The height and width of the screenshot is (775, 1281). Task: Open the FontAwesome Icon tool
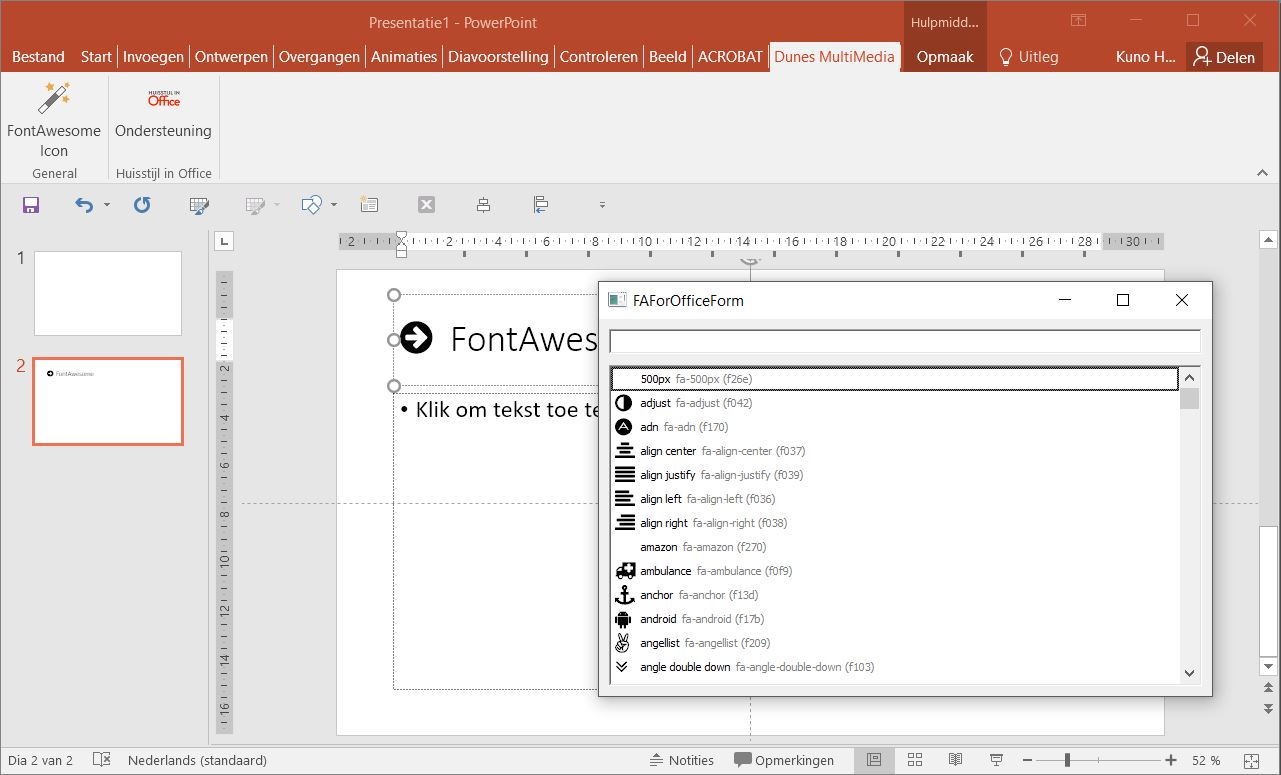[54, 120]
